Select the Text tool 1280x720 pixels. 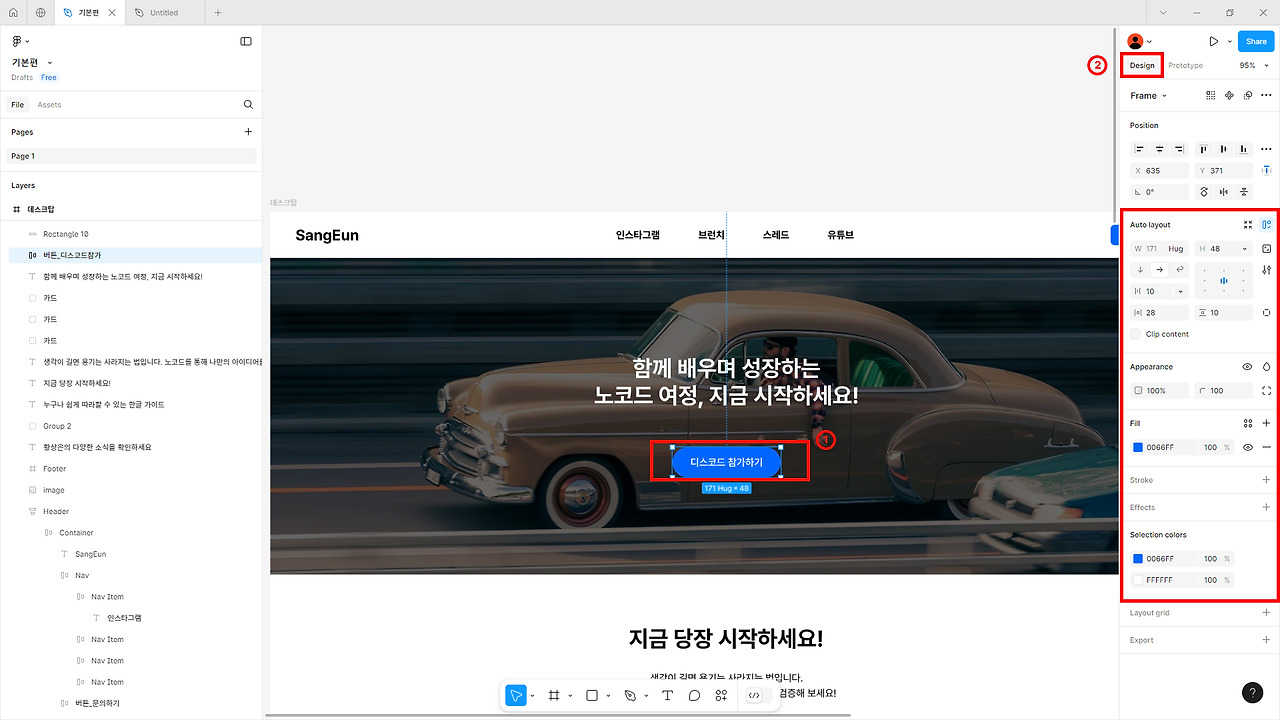(667, 694)
